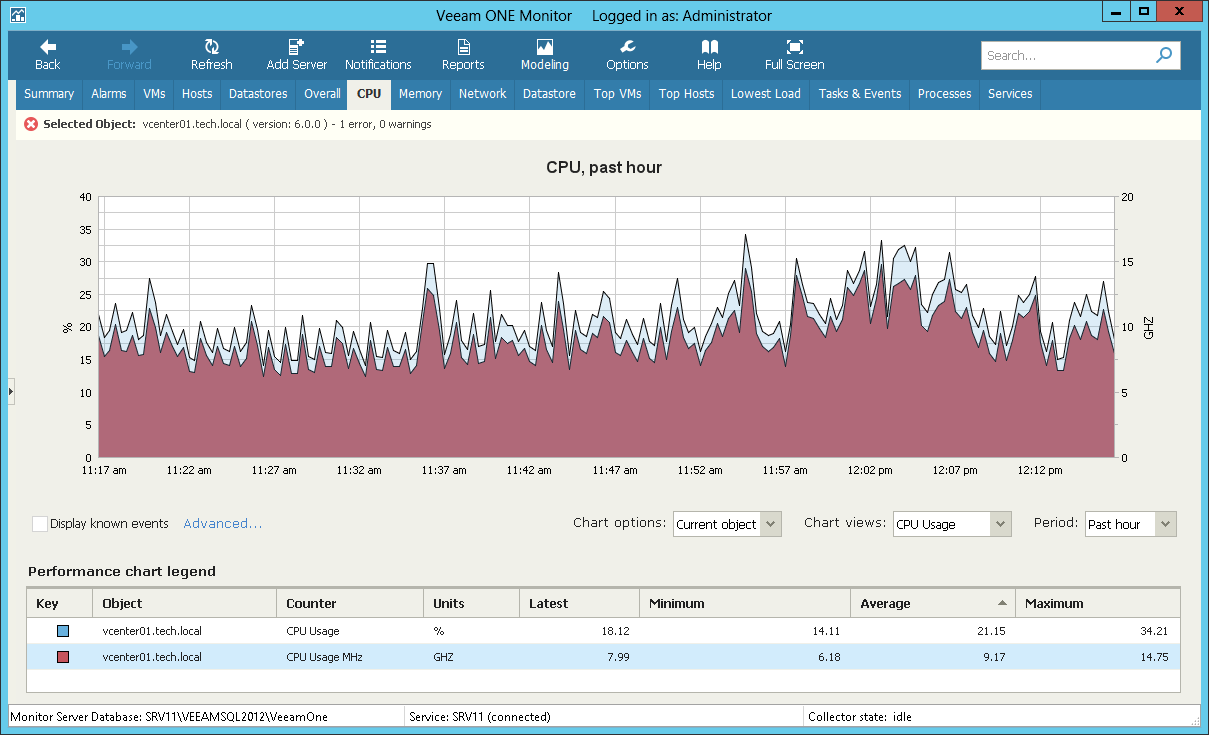Viewport: 1209px width, 735px height.
Task: Click the 18.12 latest value
Action: [x=613, y=631]
